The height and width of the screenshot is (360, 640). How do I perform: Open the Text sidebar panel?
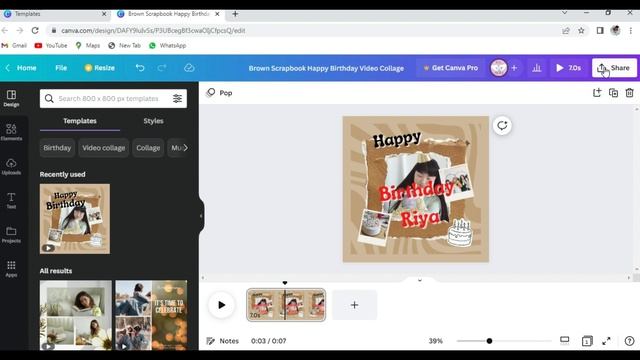[11, 200]
